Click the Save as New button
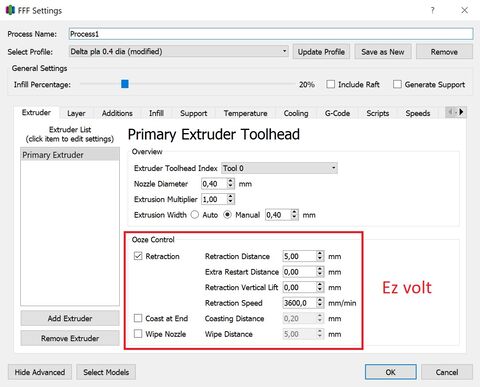480x387 pixels. coord(383,52)
